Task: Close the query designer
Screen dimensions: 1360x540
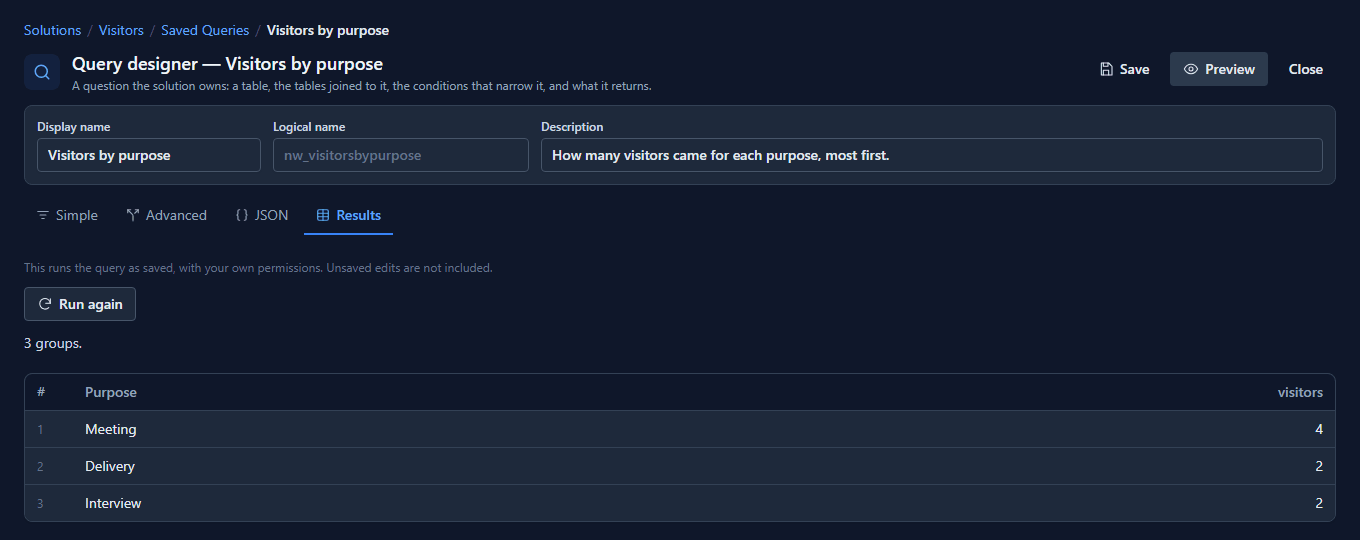Action: [1305, 69]
